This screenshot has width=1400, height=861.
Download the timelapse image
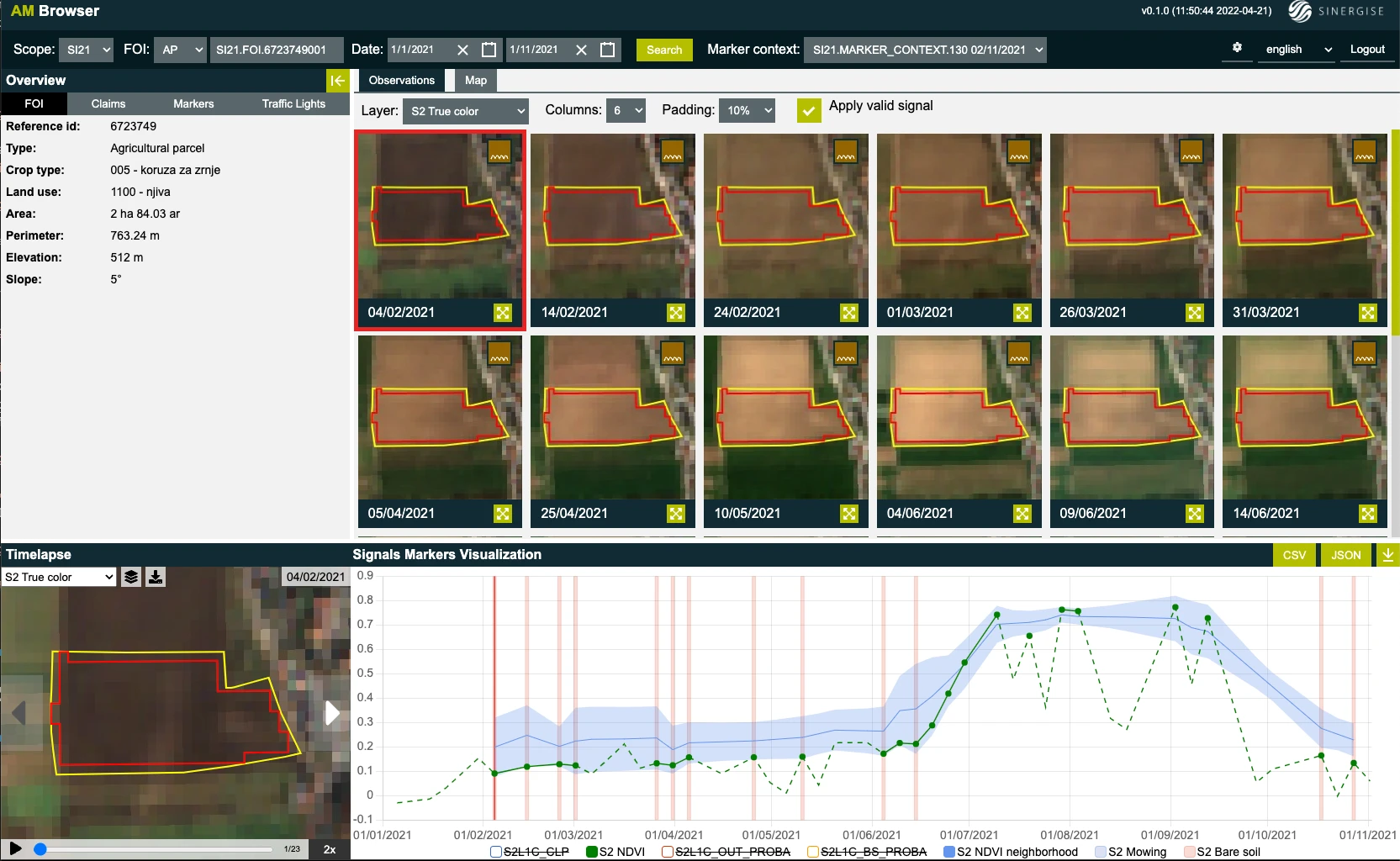pos(156,577)
